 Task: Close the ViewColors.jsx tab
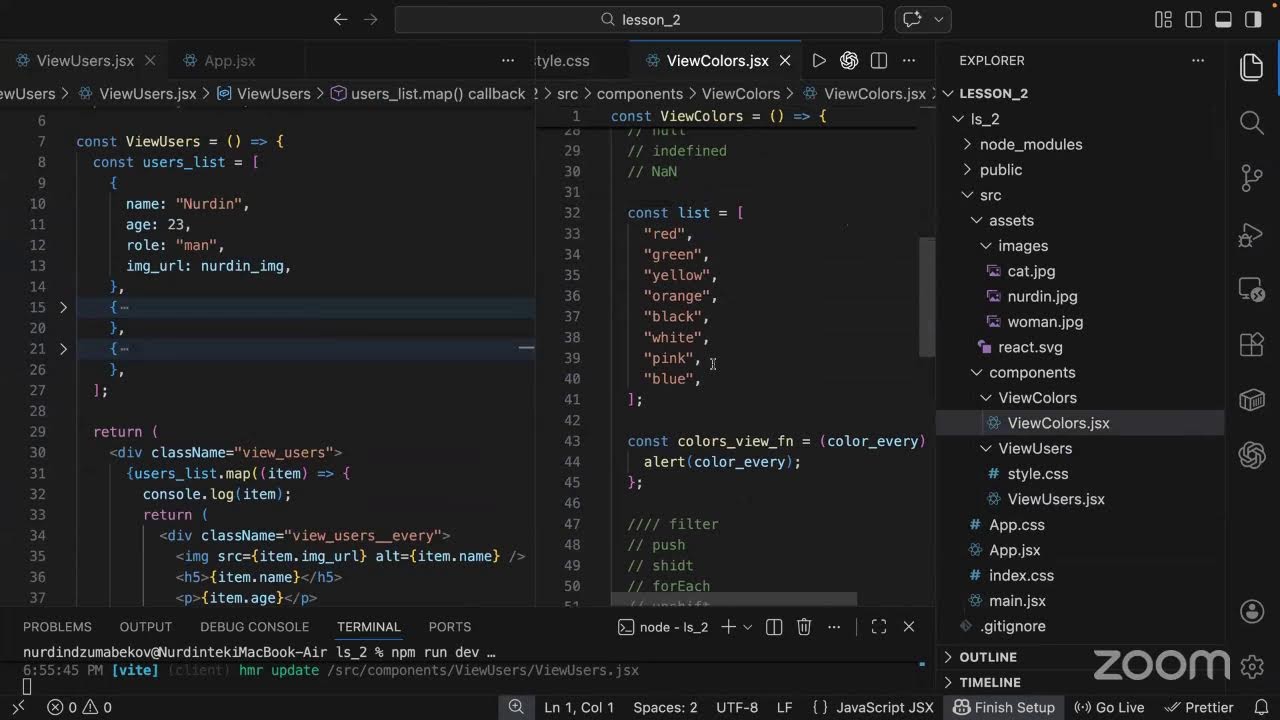click(x=786, y=61)
